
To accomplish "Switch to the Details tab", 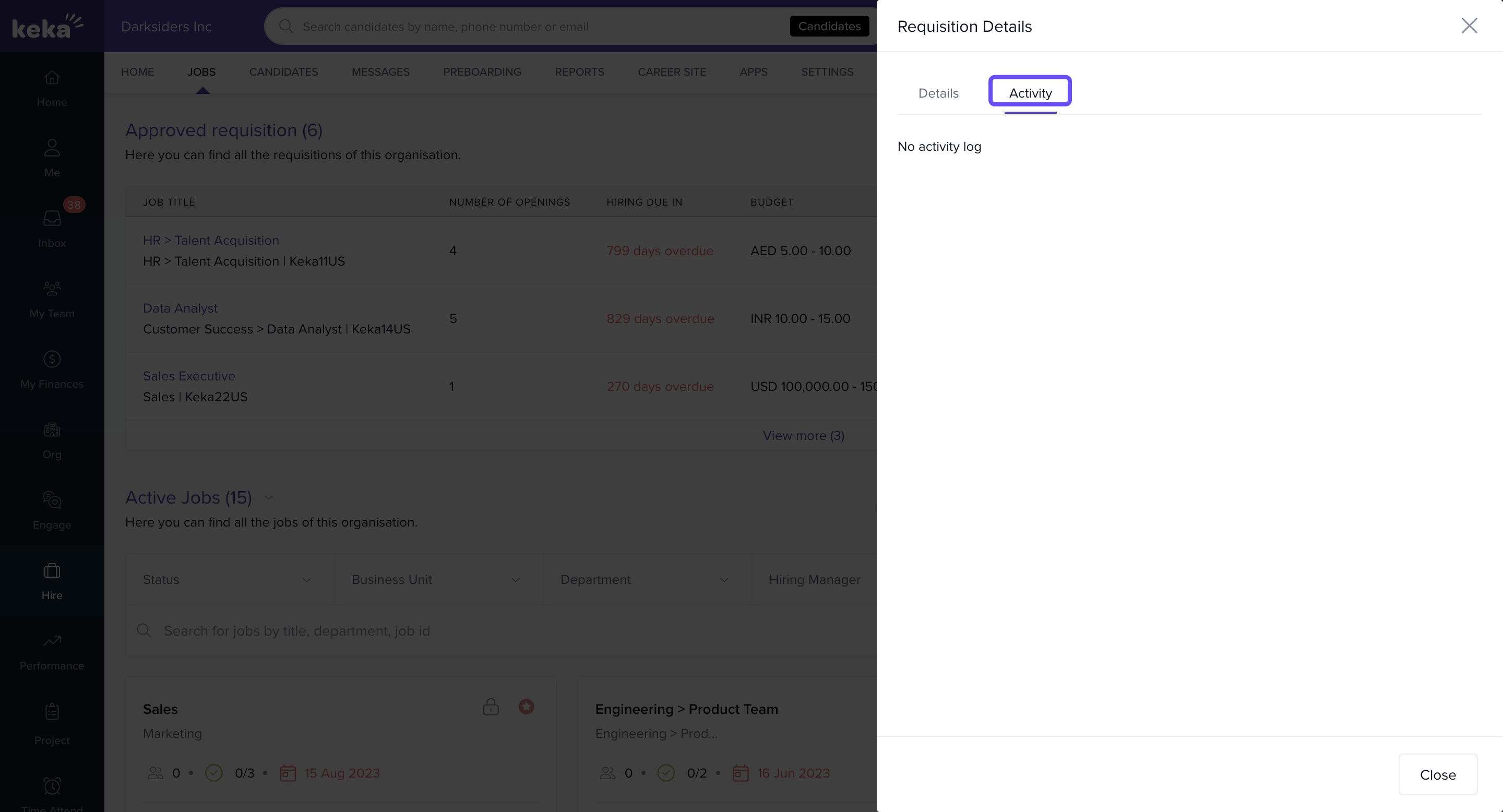I will pyautogui.click(x=938, y=93).
